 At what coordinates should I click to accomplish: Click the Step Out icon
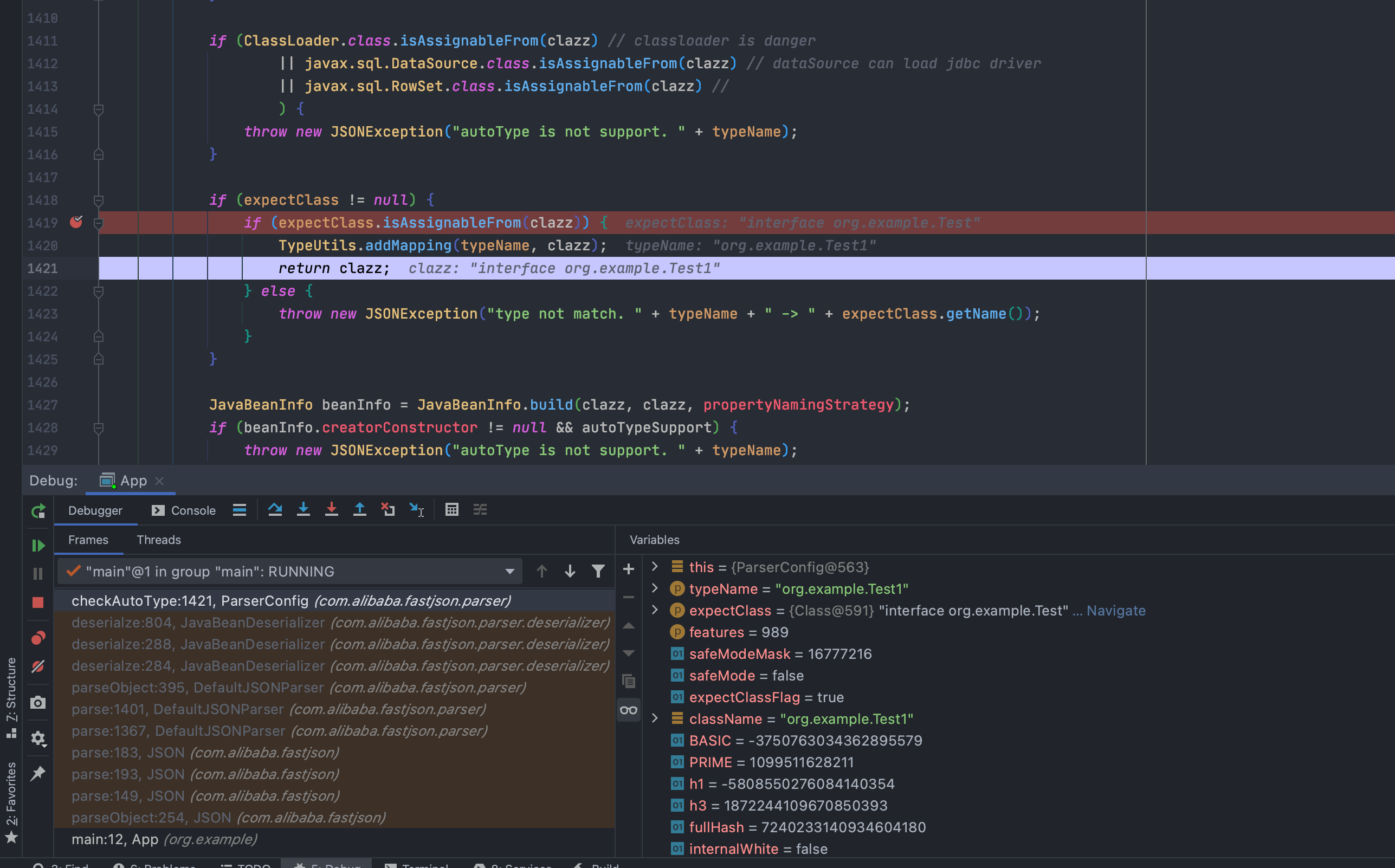click(x=359, y=510)
